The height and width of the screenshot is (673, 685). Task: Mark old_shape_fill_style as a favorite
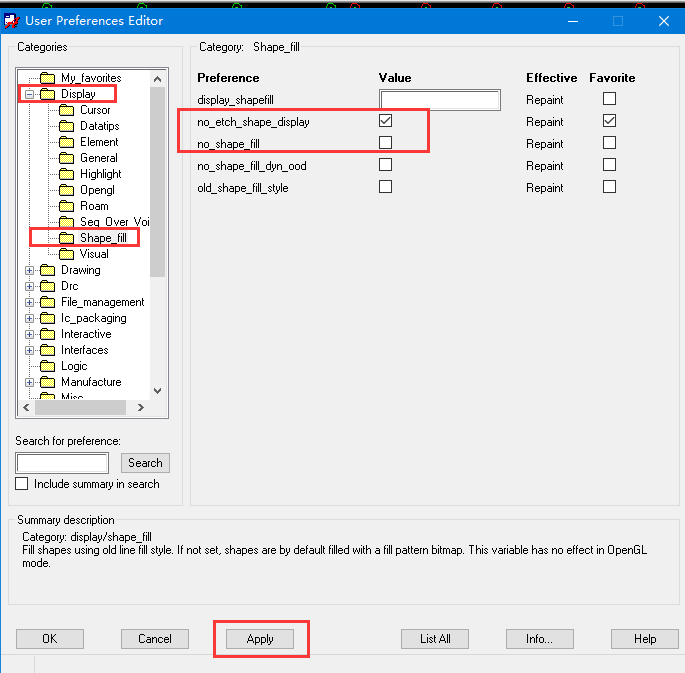click(609, 186)
